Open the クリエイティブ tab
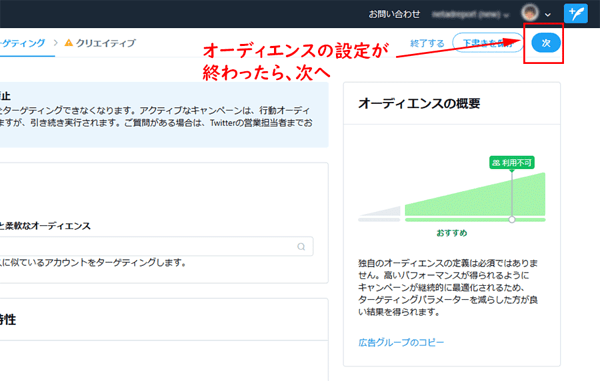This screenshot has width=600, height=381. point(106,43)
